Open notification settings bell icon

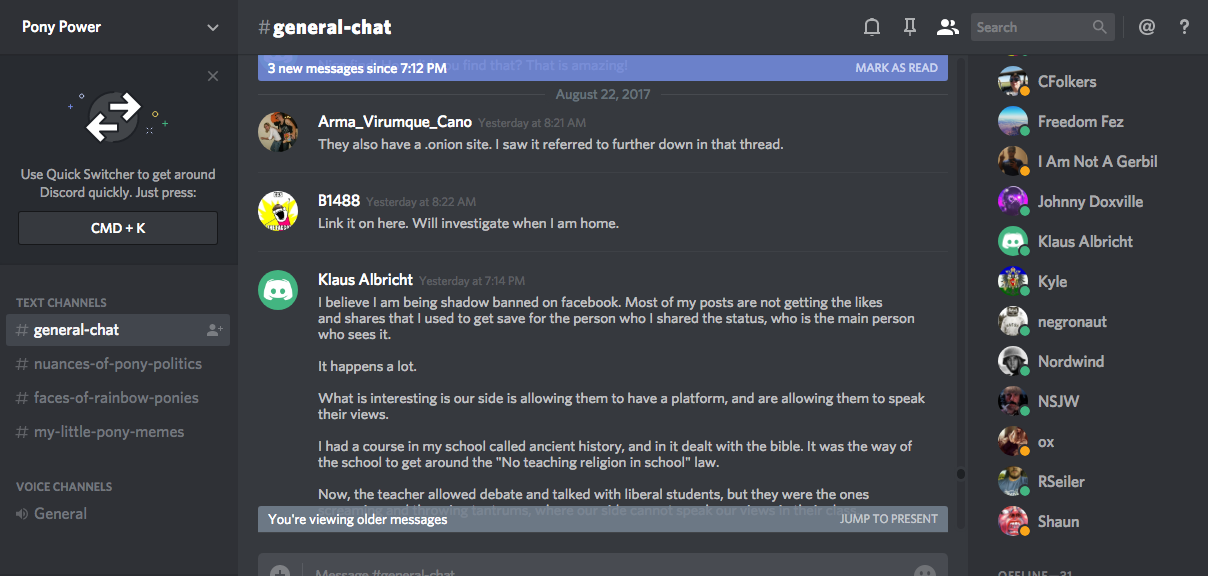coord(872,27)
